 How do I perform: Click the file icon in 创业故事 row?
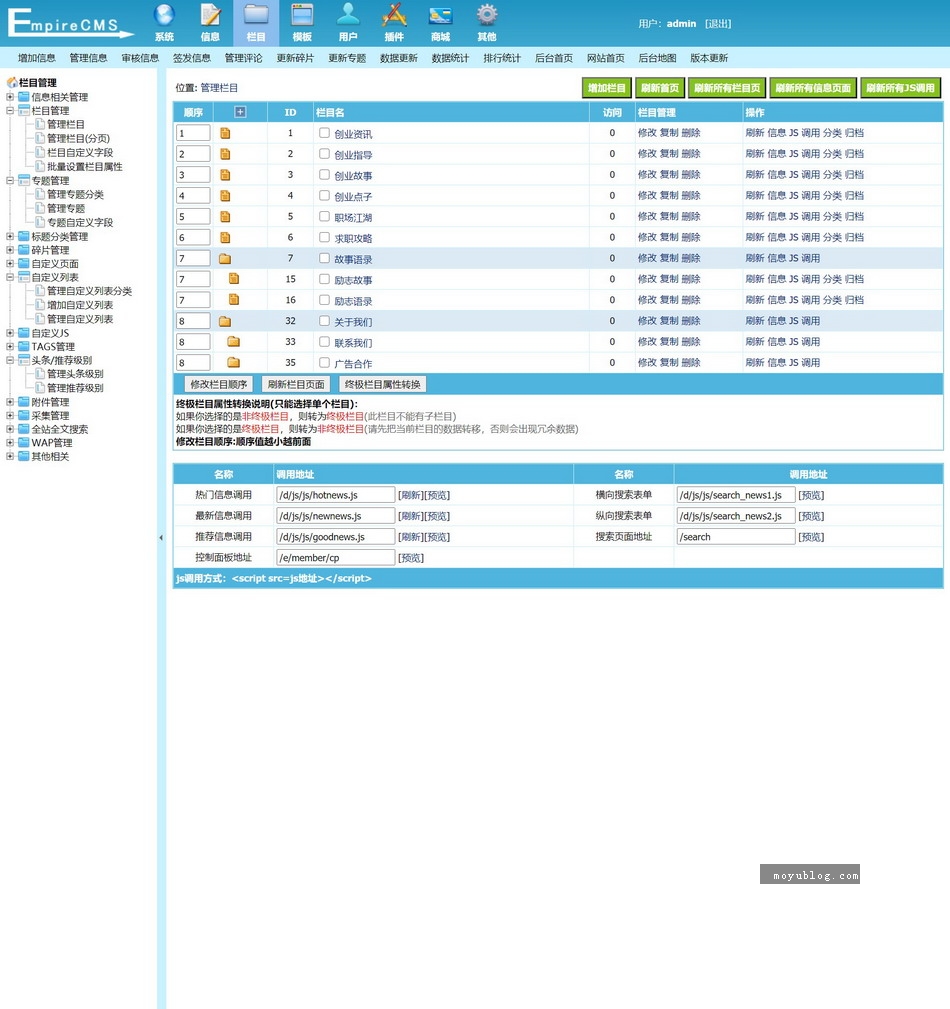tap(225, 175)
